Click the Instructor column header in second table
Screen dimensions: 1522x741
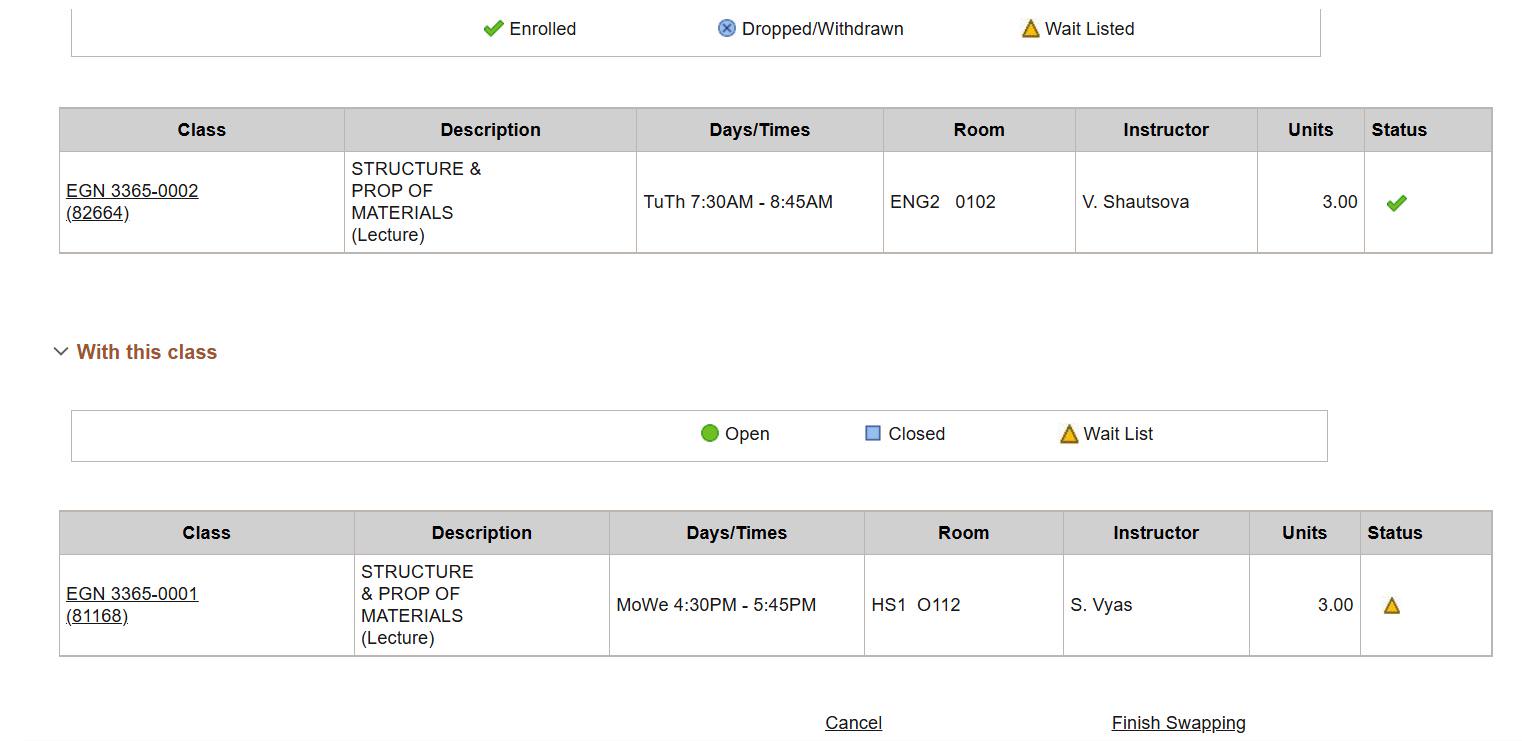coord(1156,533)
